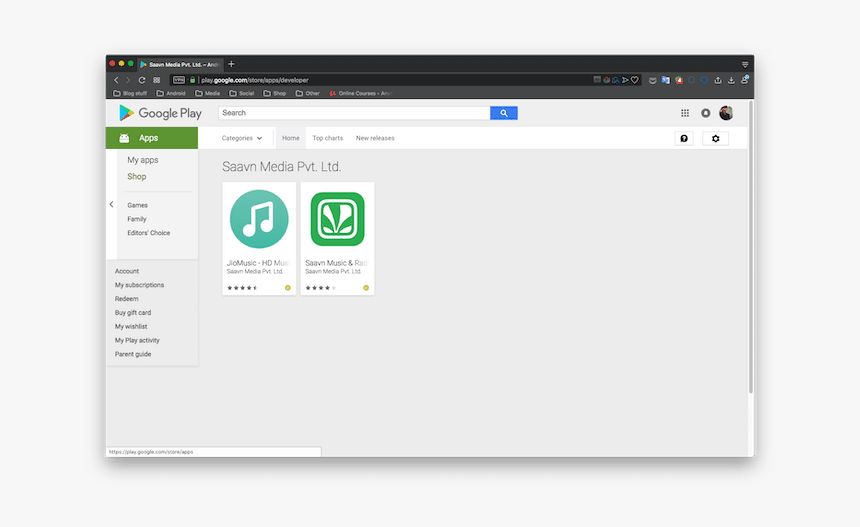The image size is (860, 527).
Task: Bookmark page with the heart icon
Action: [635, 80]
